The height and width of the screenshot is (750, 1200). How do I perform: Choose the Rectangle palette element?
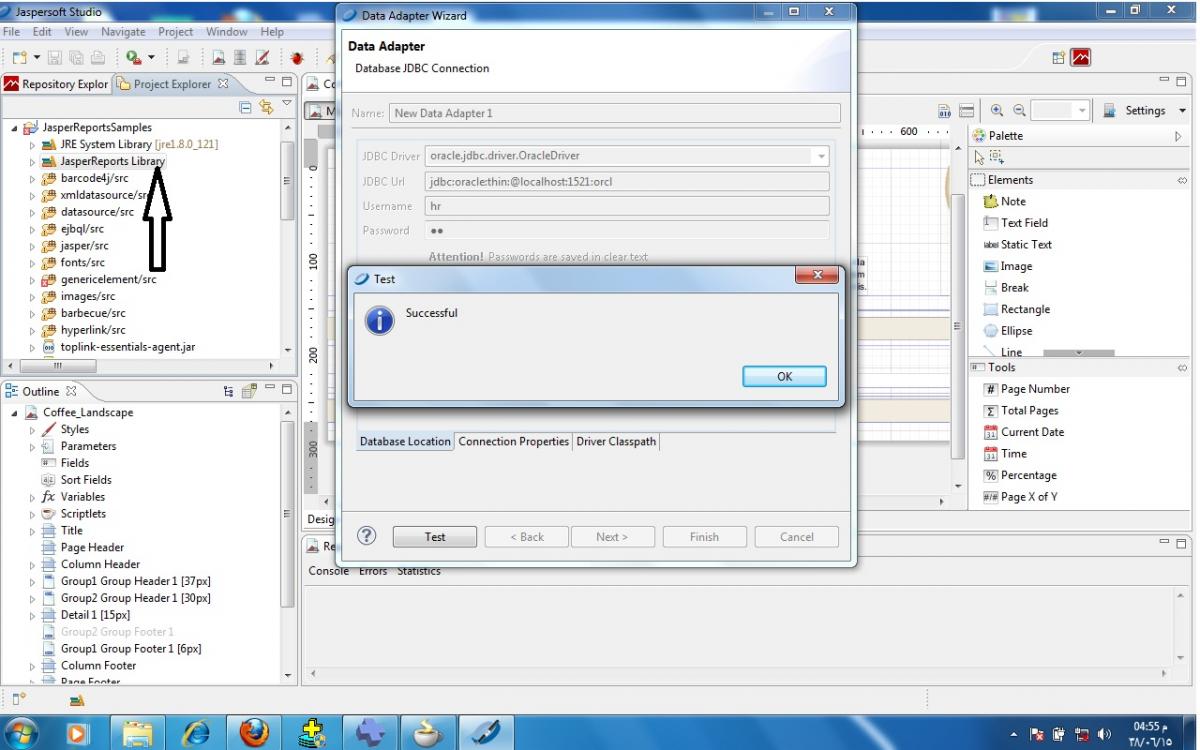pos(1024,309)
